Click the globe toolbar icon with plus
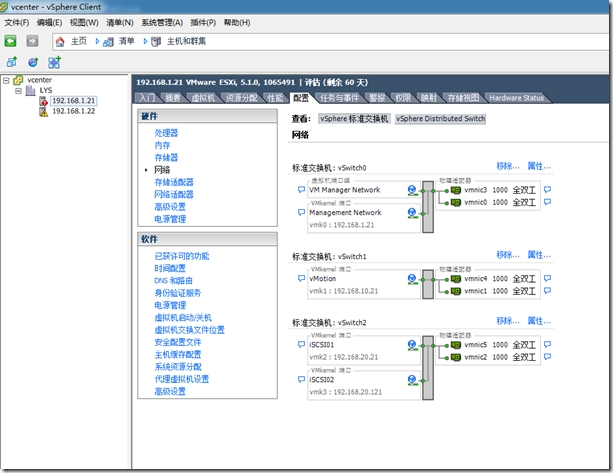 click(33, 62)
